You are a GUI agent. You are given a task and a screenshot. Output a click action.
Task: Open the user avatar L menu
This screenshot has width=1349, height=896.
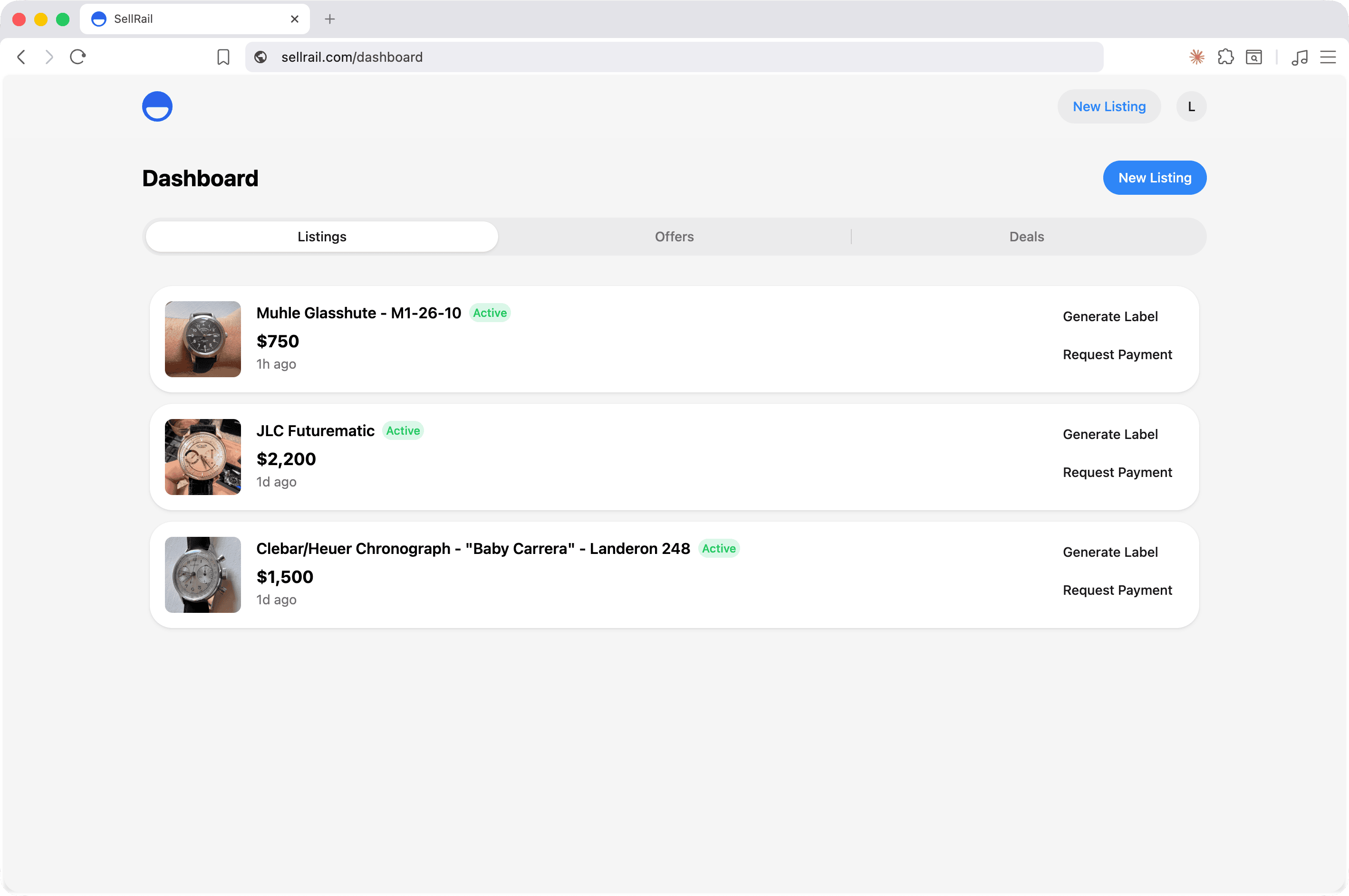click(x=1191, y=107)
